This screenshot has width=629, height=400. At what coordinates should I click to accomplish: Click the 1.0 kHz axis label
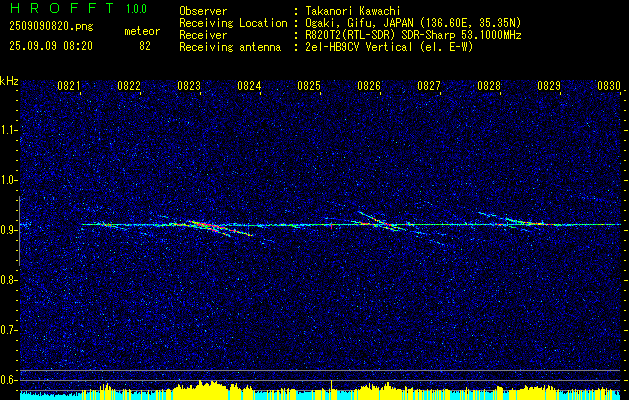9,180
